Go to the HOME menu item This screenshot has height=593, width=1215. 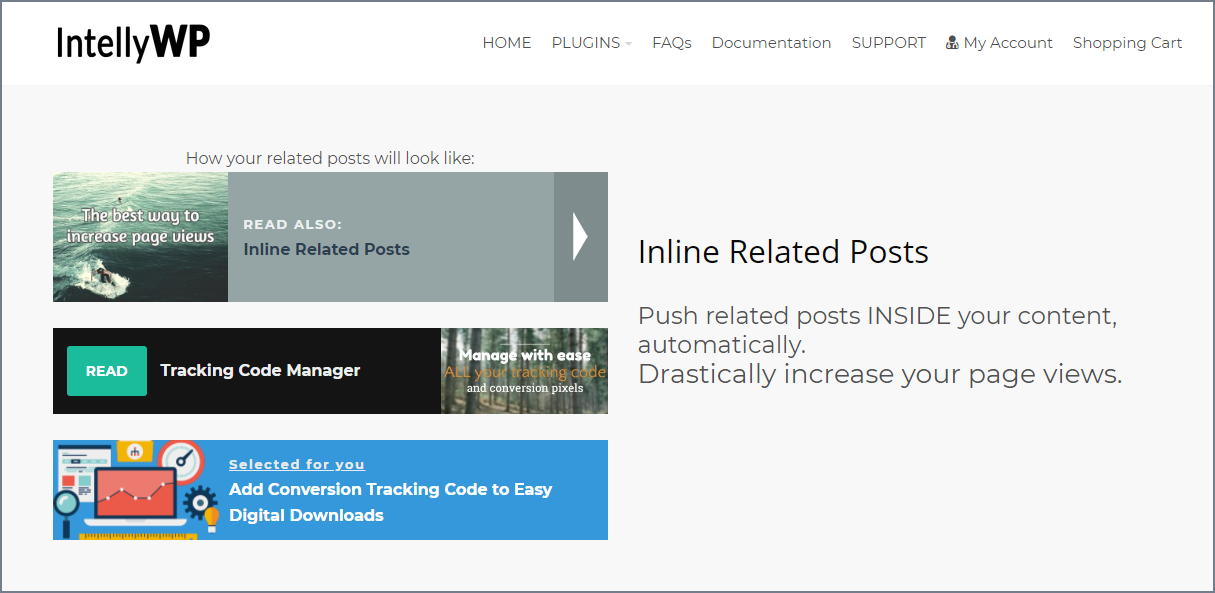coord(506,43)
